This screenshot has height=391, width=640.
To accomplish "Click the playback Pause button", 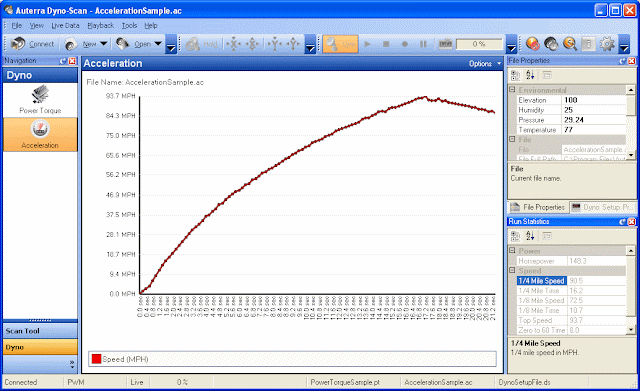I will tap(423, 44).
